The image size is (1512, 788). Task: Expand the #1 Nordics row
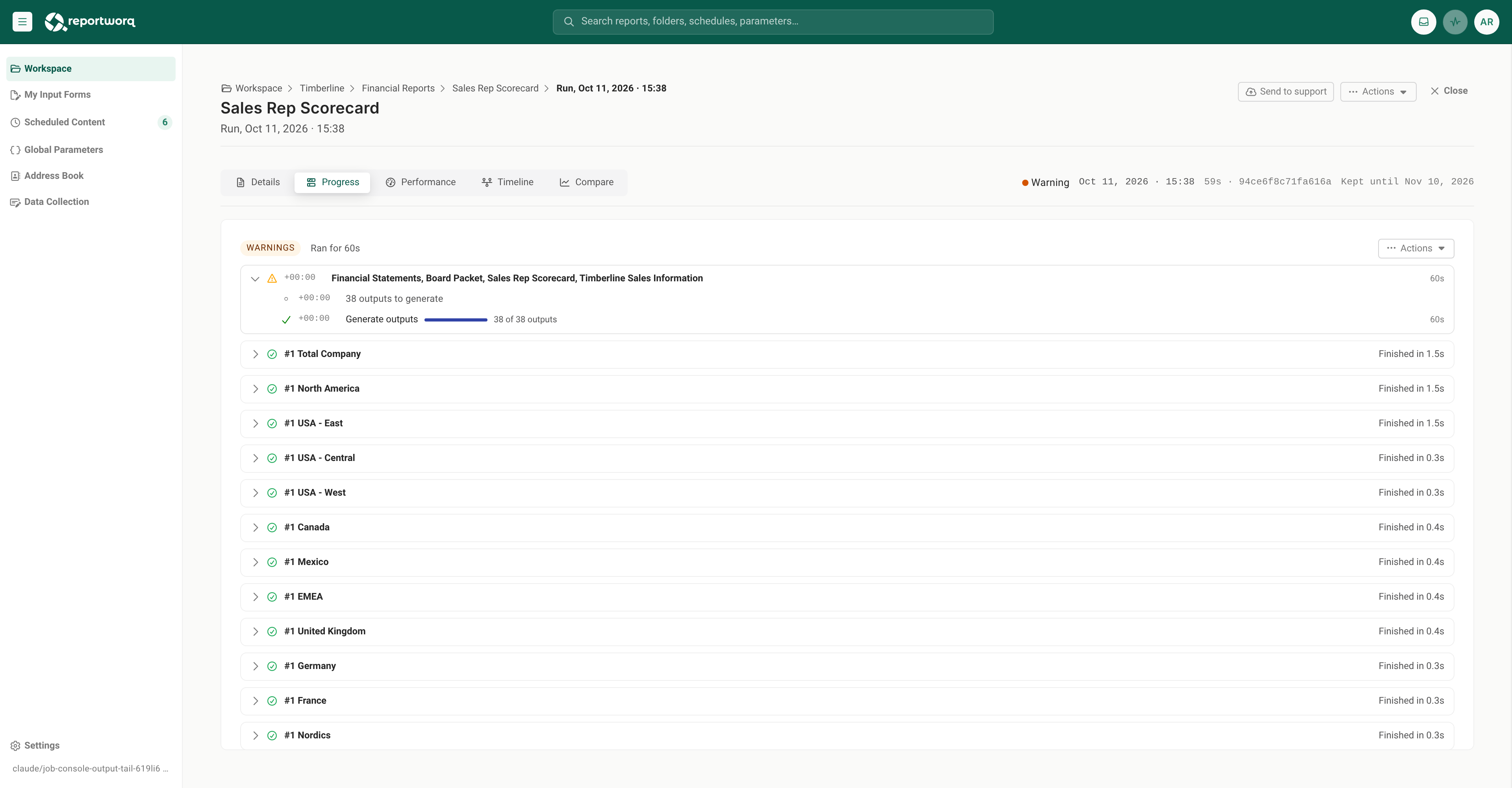pos(255,735)
